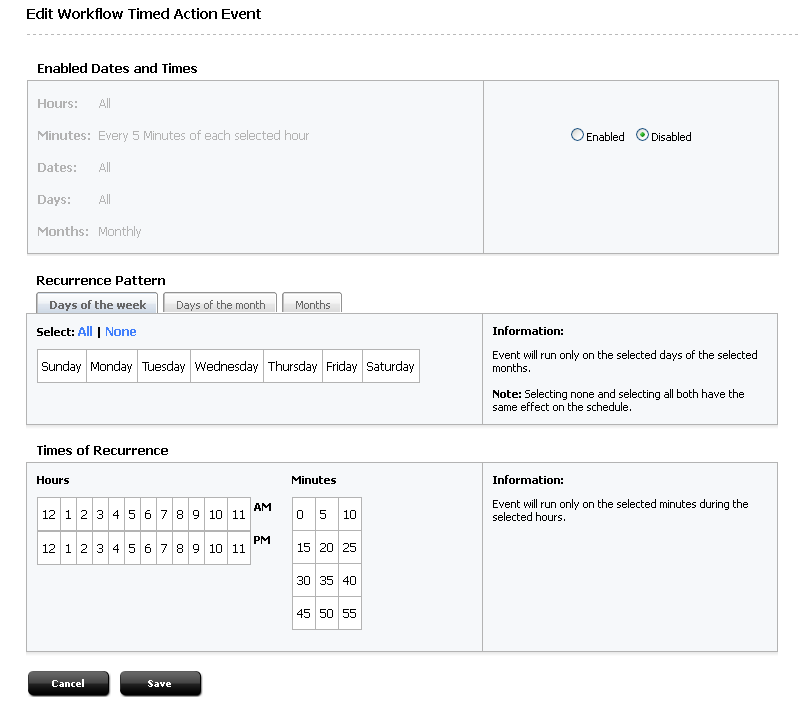Select hour 4 in the PM row

coord(116,548)
